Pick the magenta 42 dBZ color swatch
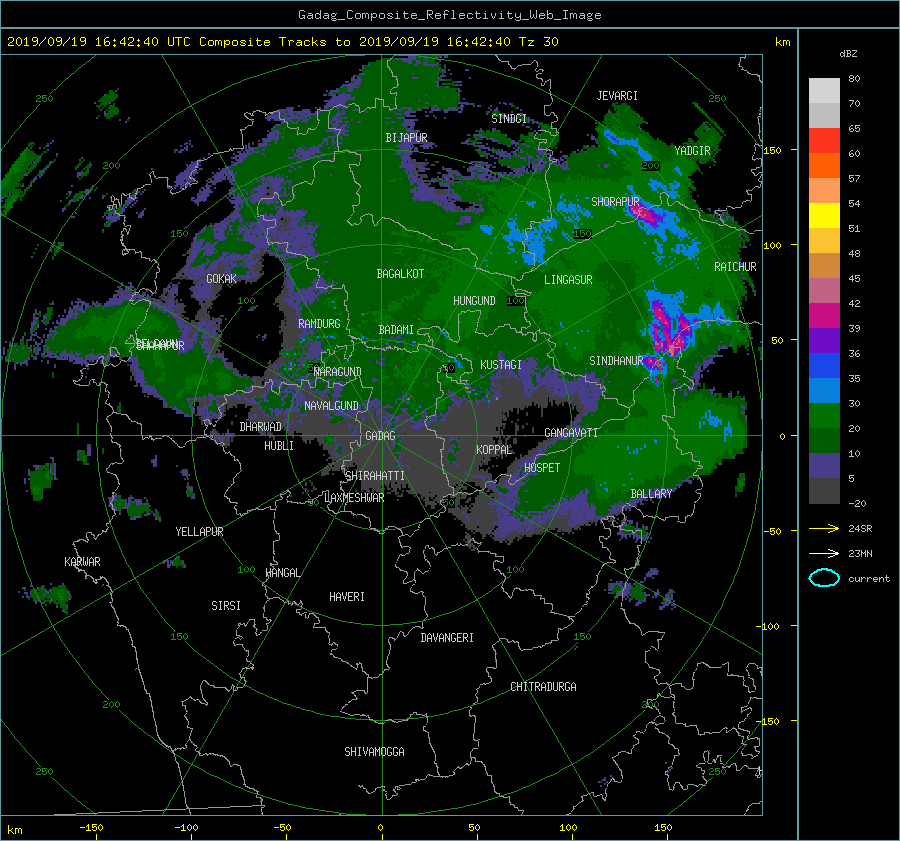This screenshot has height=841, width=900. click(x=824, y=315)
